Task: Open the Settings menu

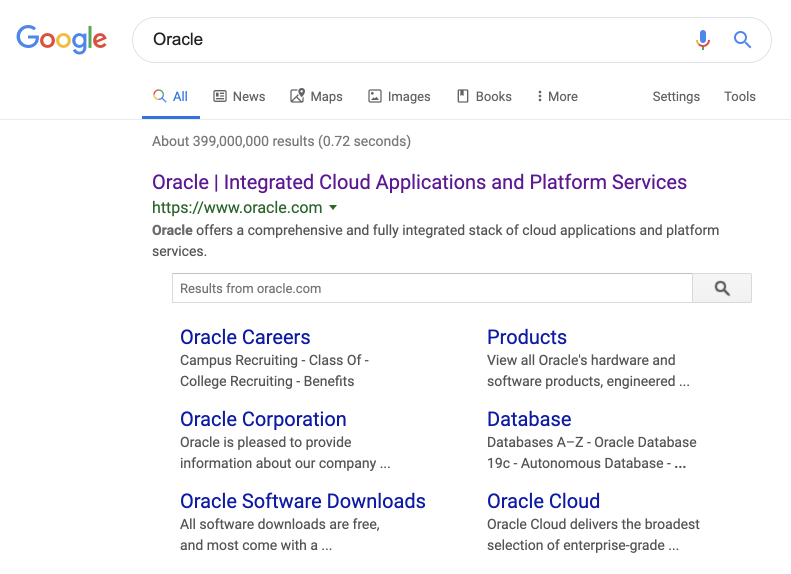Action: tap(676, 97)
